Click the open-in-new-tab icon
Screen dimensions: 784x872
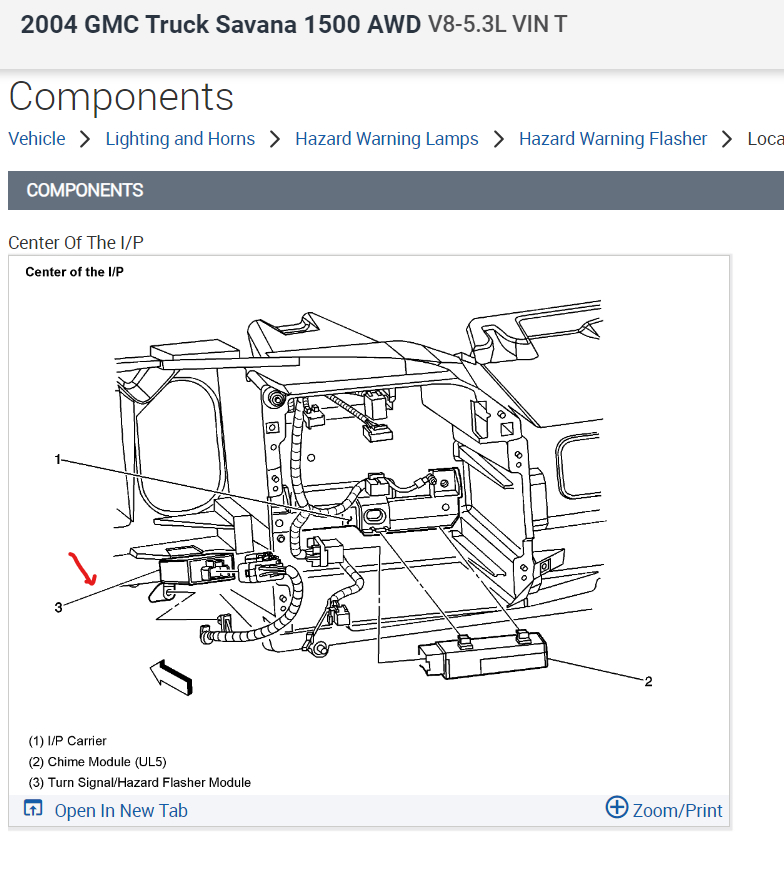click(33, 808)
